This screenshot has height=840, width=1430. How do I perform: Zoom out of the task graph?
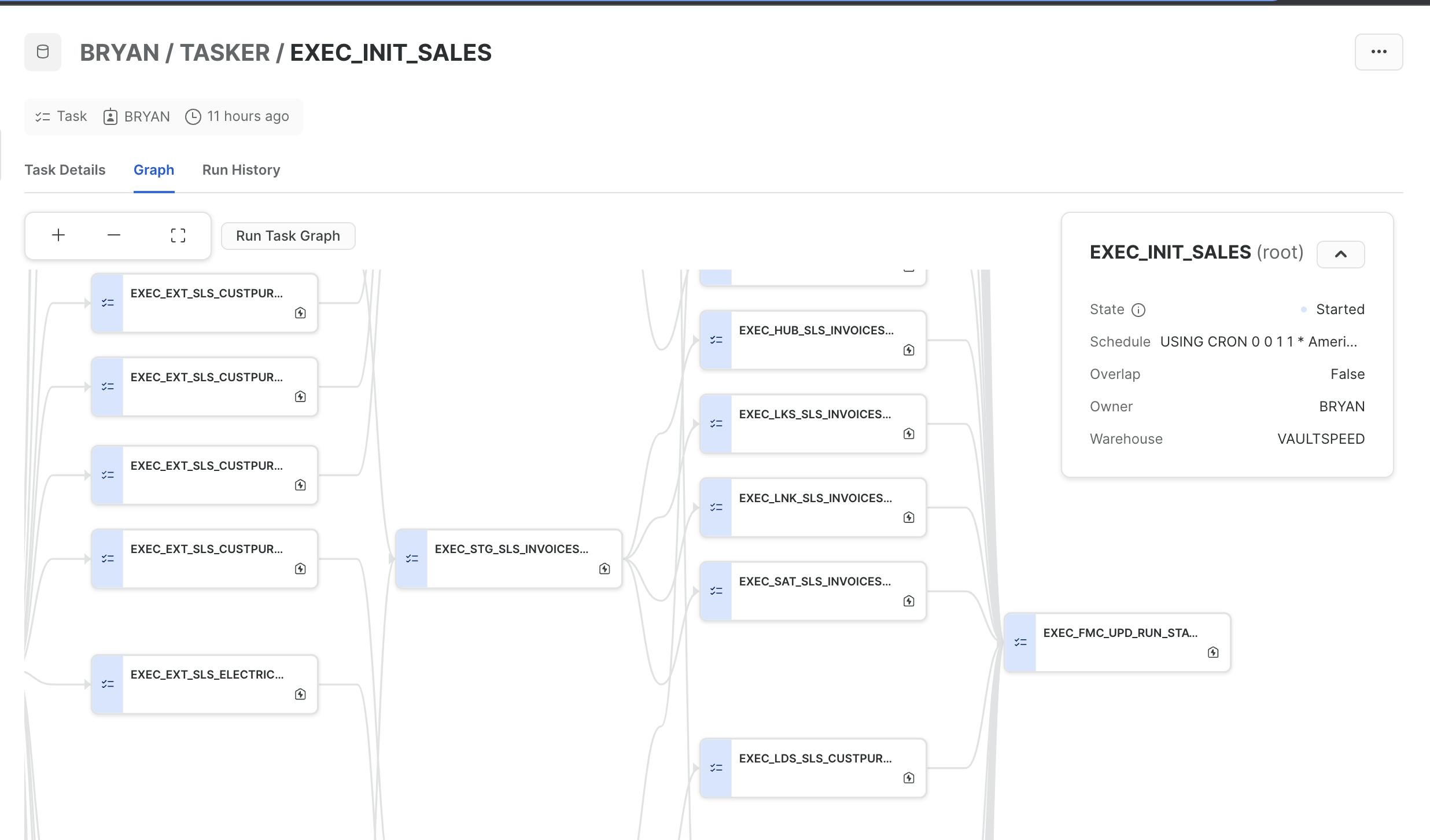pyautogui.click(x=114, y=235)
